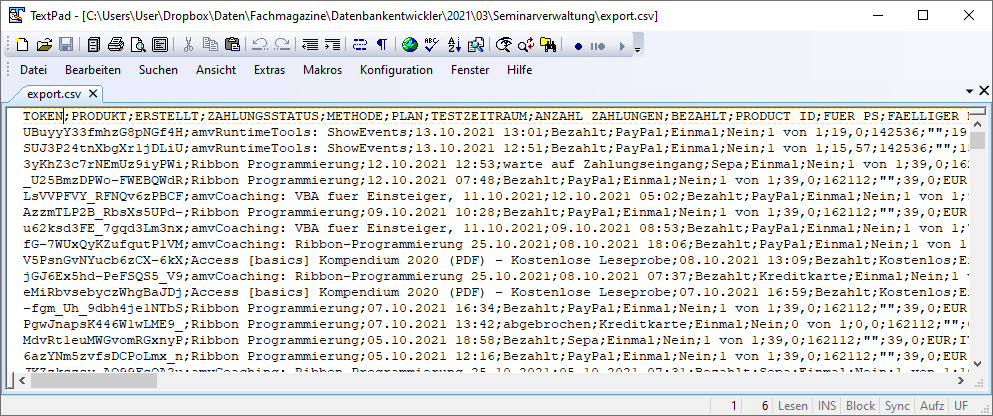Image resolution: width=993 pixels, height=416 pixels.
Task: Click the vertical scrollbar thumb
Action: pyautogui.click(x=979, y=140)
